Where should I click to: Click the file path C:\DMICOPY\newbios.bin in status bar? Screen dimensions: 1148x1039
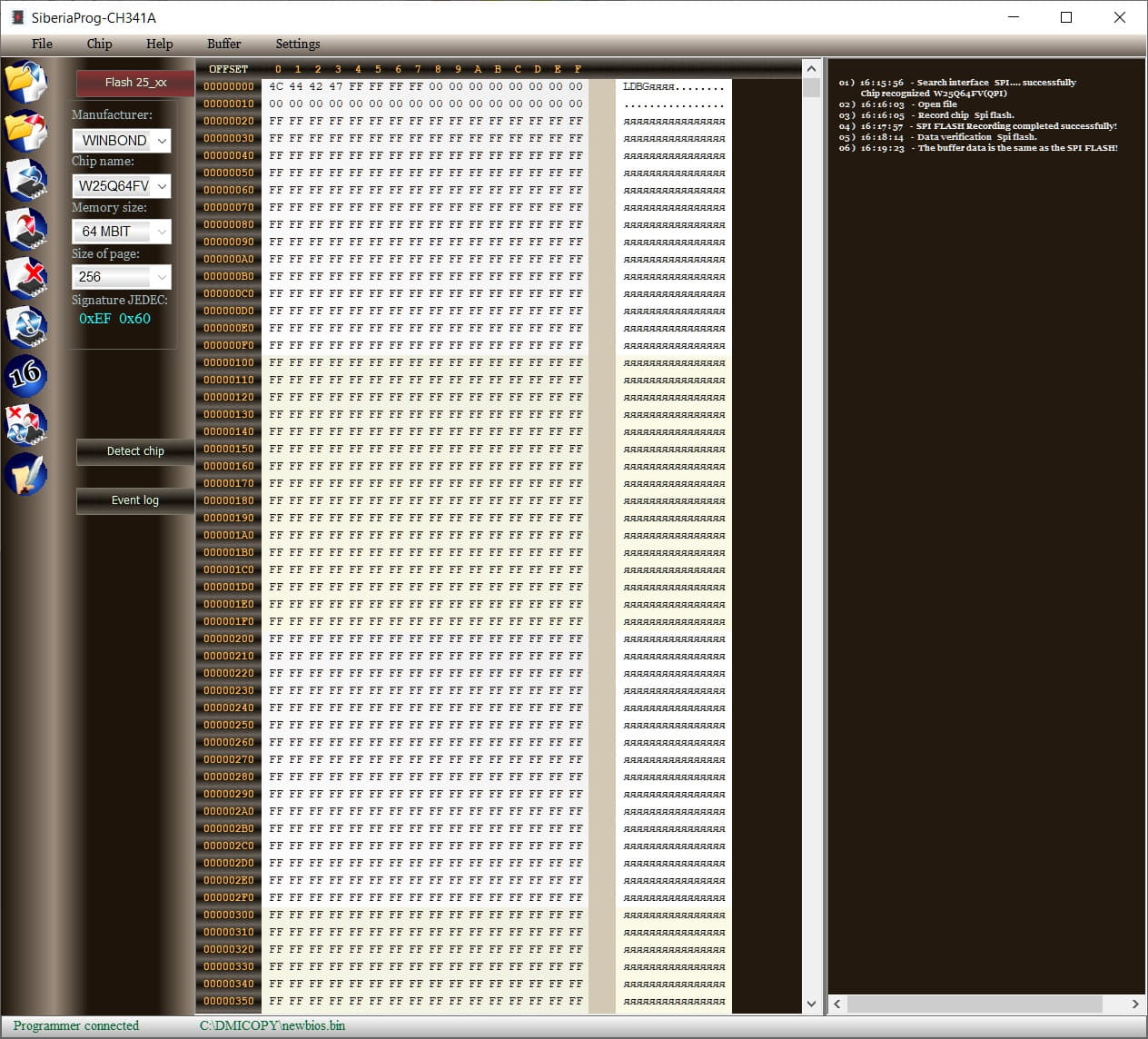[x=272, y=1025]
